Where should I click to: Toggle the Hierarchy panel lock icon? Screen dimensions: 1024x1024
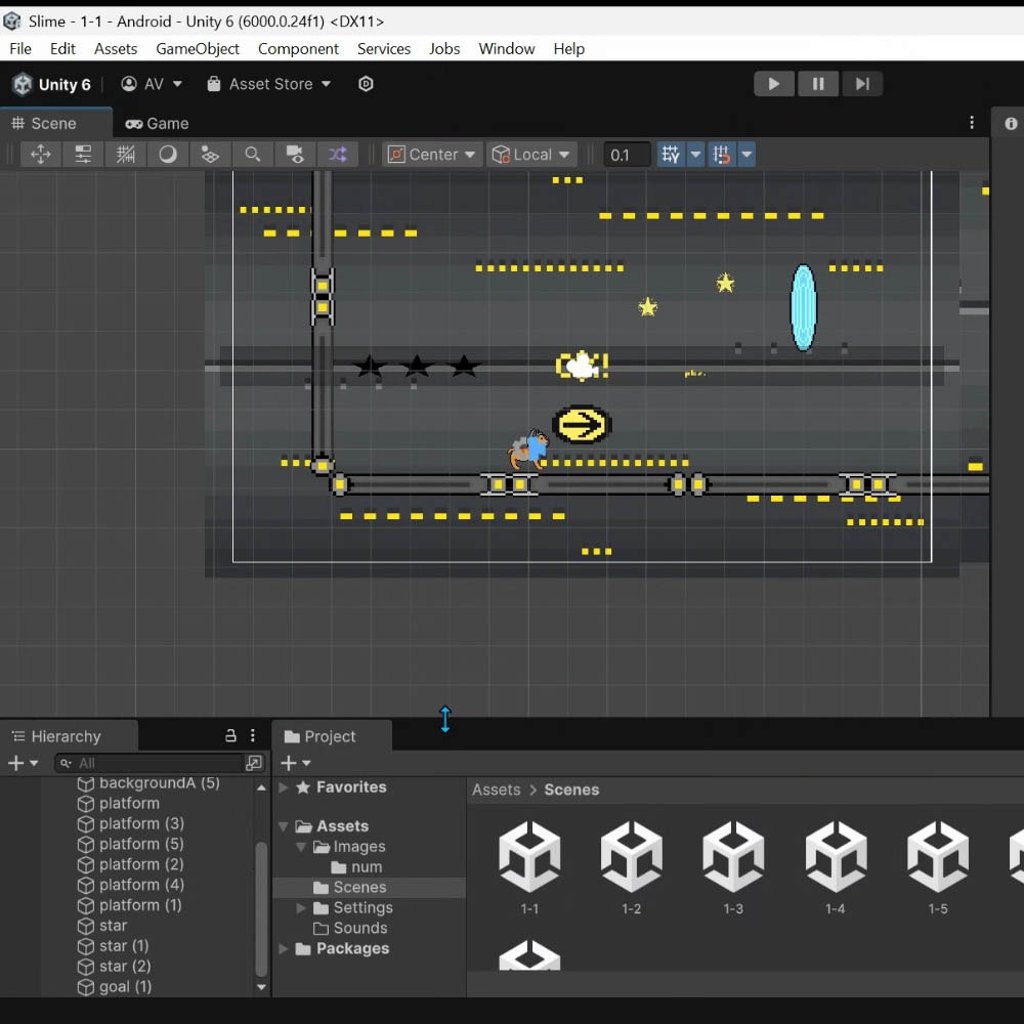230,736
